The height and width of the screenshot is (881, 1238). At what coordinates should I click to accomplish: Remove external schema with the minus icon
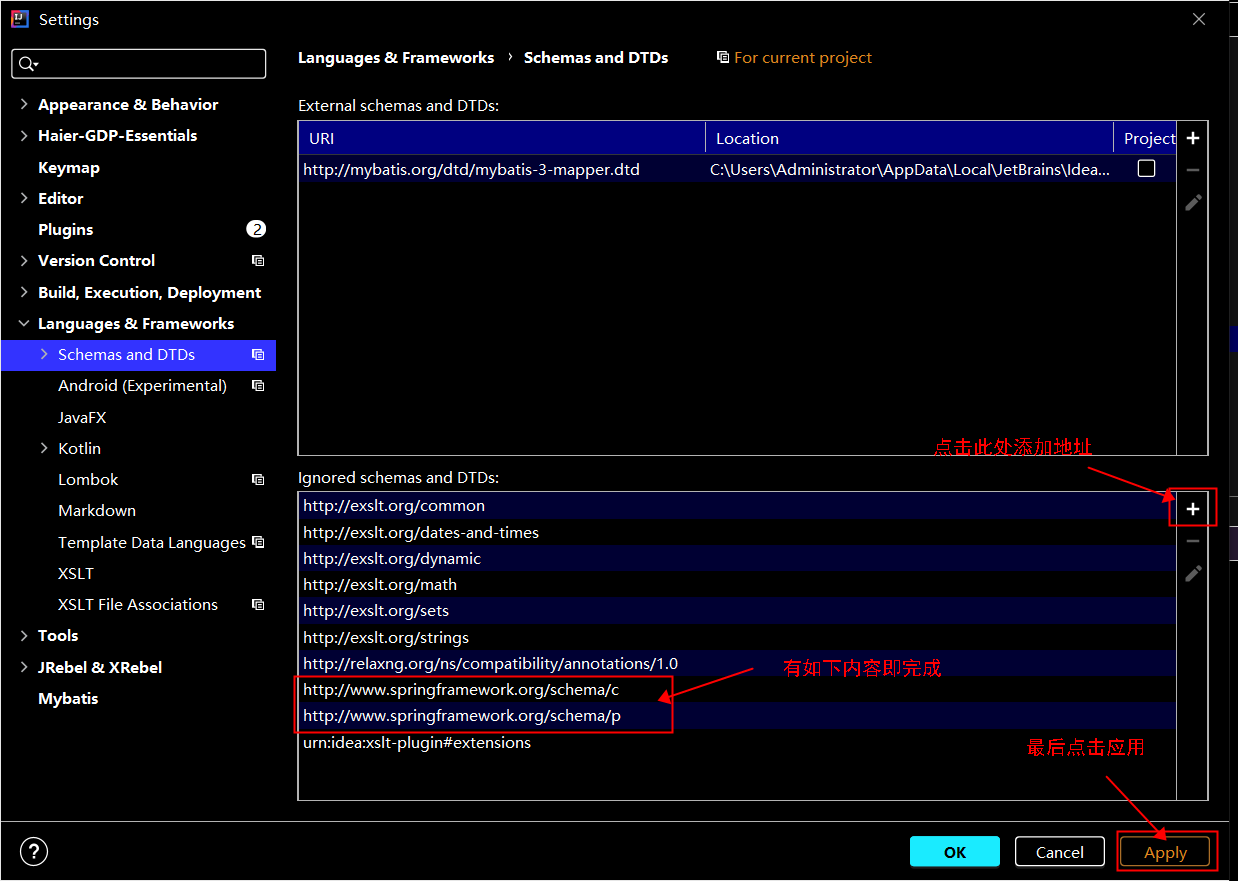1192,170
